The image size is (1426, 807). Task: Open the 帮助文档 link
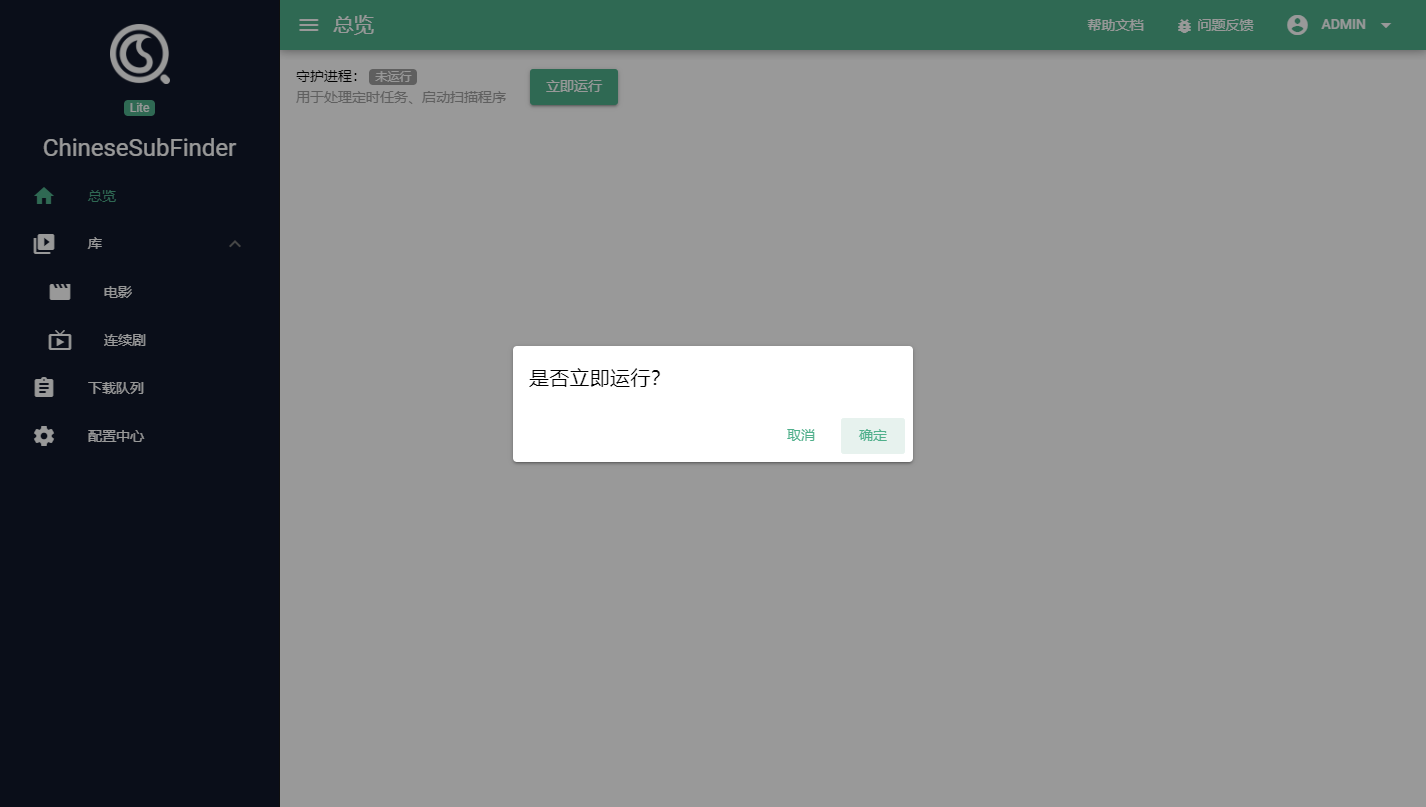(1115, 25)
